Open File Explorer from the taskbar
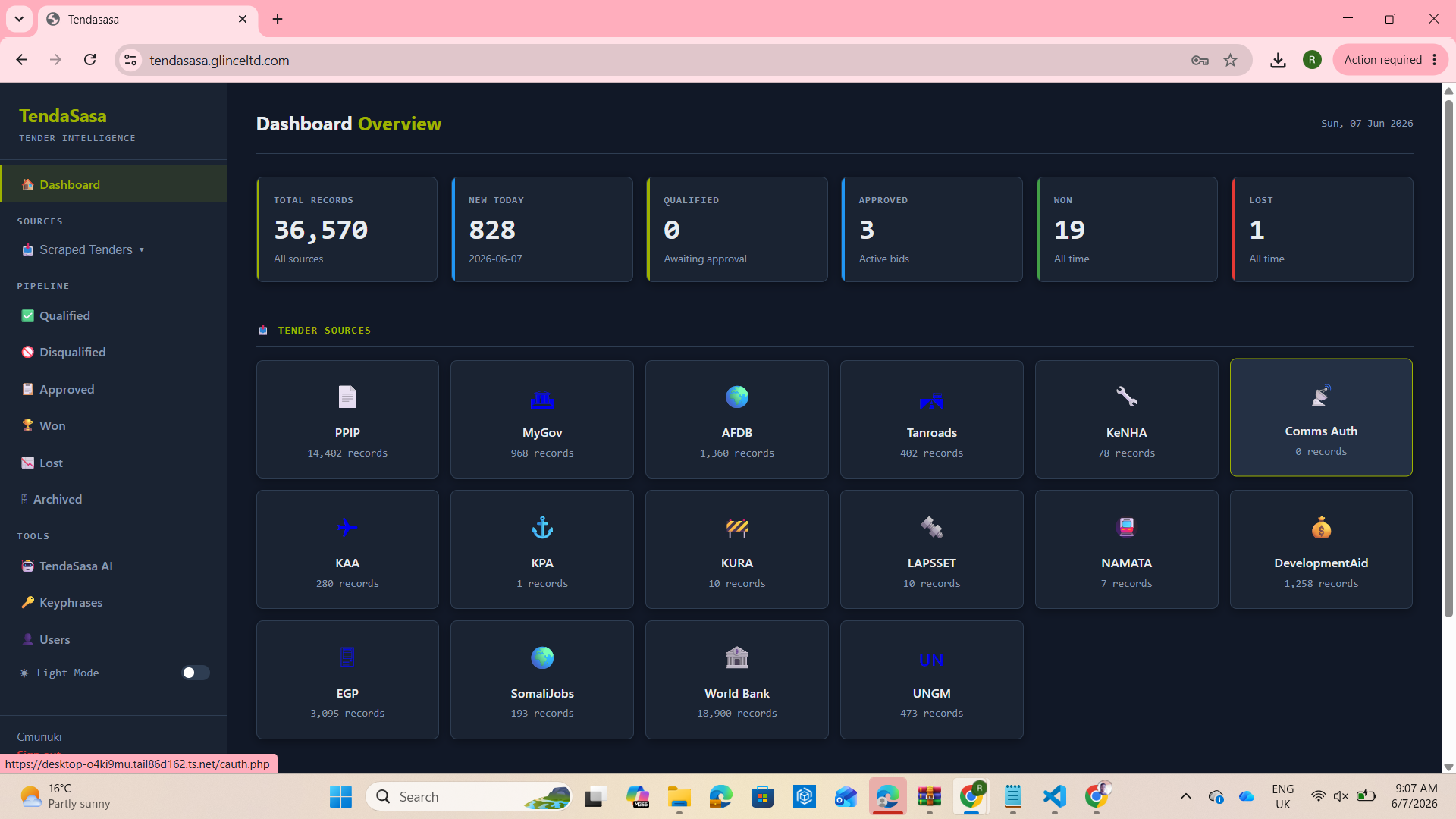The width and height of the screenshot is (1456, 819). point(679,796)
